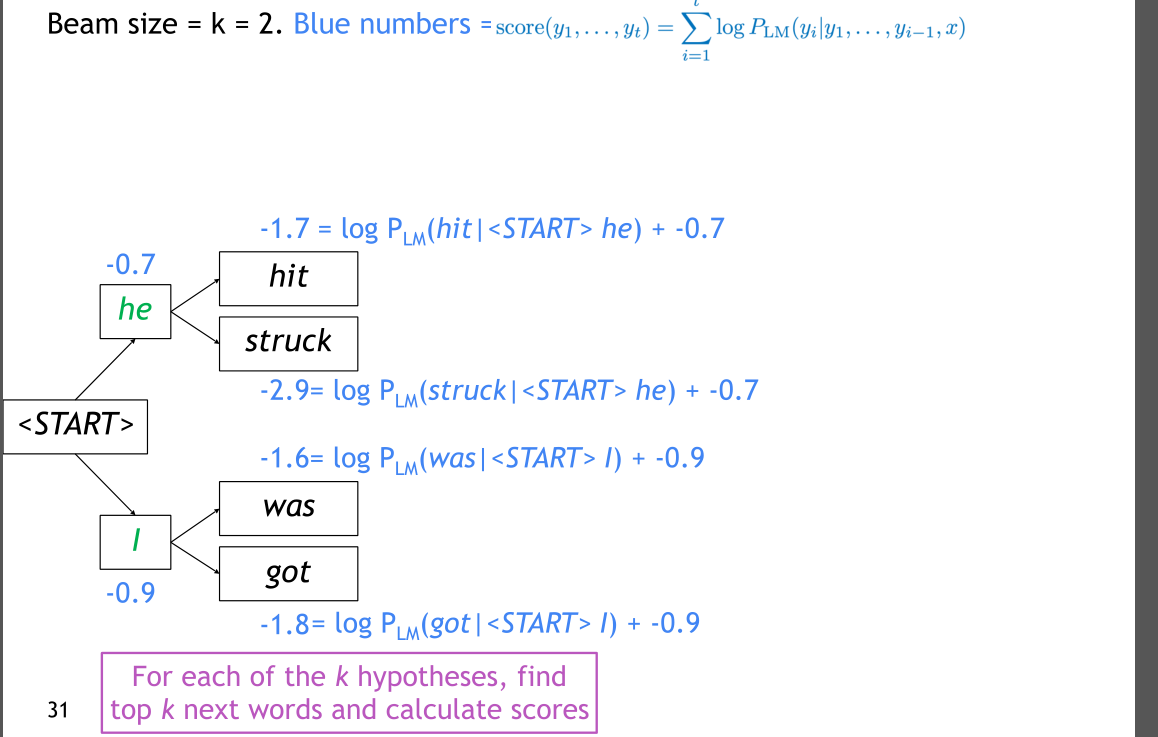The width and height of the screenshot is (1158, 737).
Task: Click the purple 'For each of the k hypotheses' note
Action: point(349,693)
